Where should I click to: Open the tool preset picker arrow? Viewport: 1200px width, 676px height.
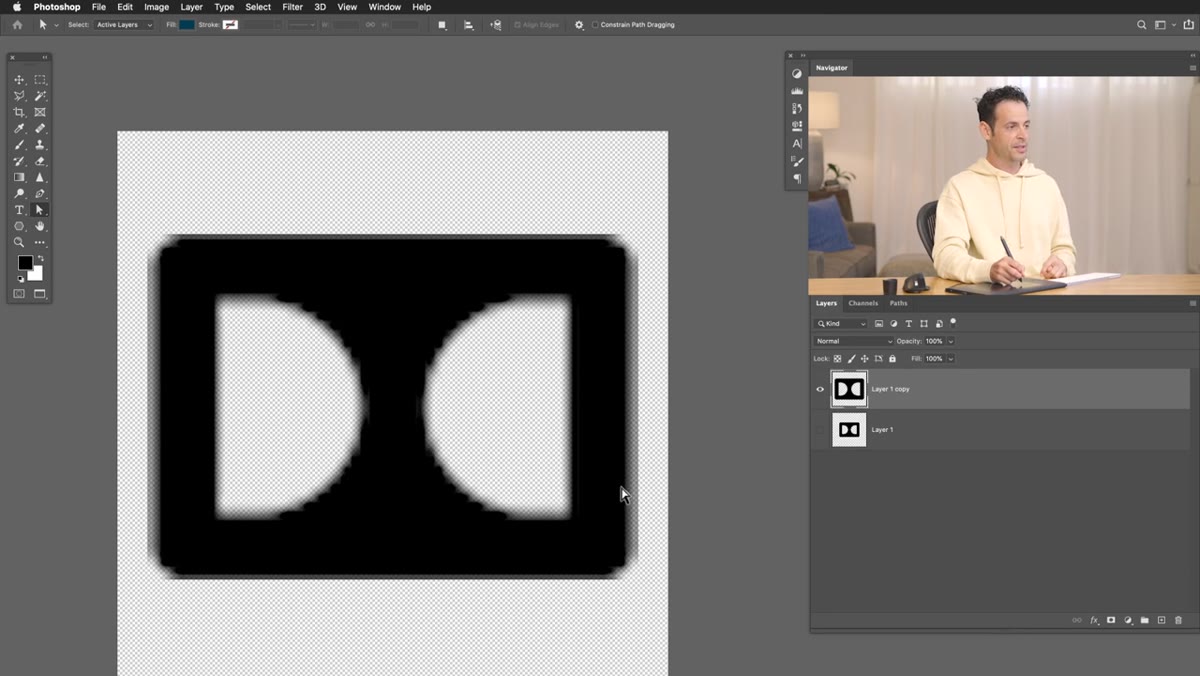56,25
